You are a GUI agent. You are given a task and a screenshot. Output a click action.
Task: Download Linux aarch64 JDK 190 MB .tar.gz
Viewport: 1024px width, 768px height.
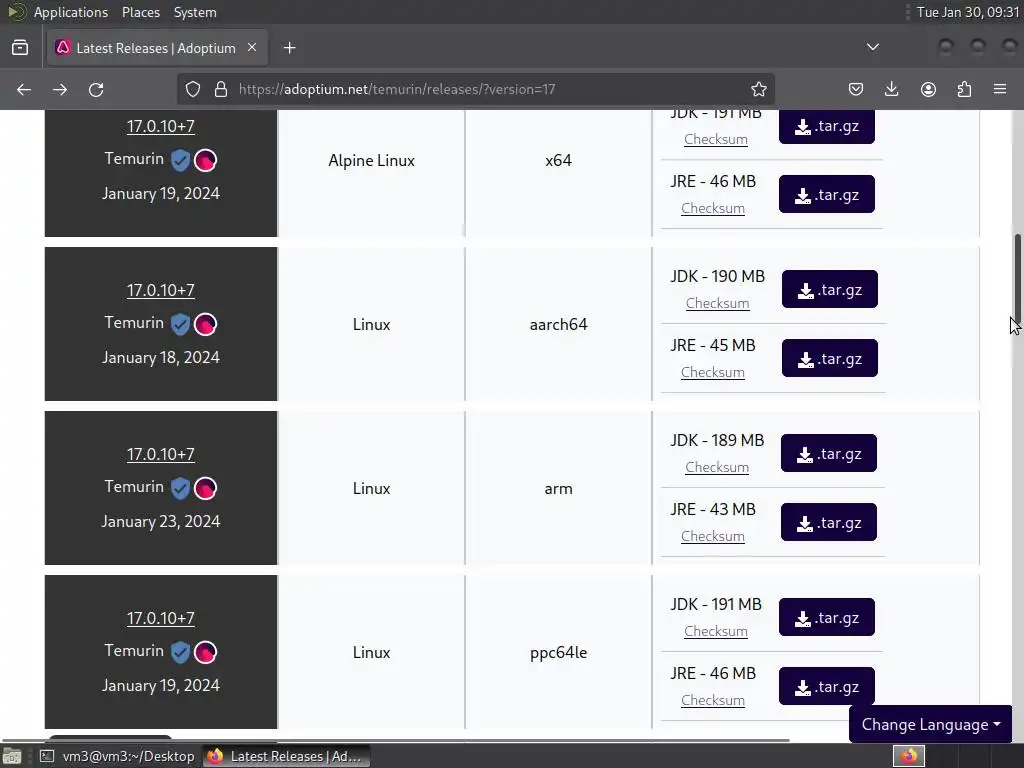[829, 289]
